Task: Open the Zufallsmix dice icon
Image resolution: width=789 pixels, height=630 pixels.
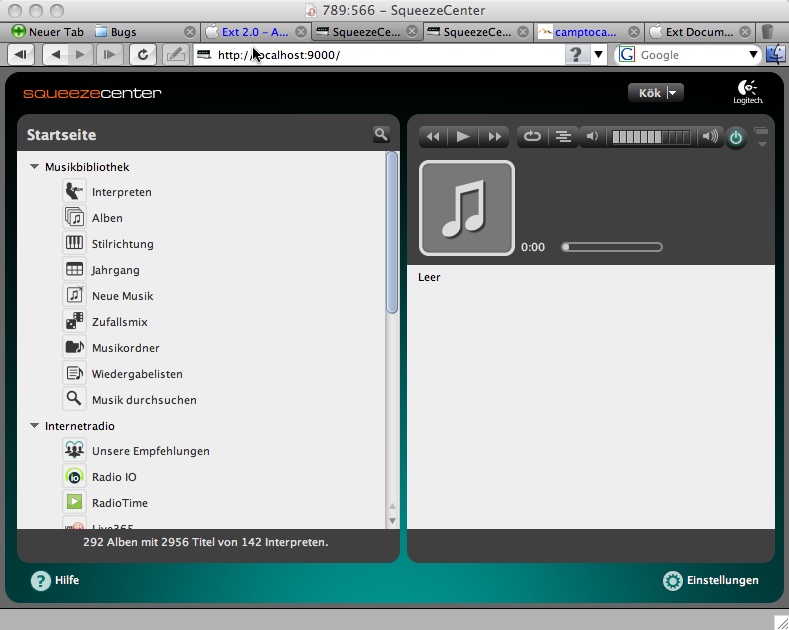Action: point(74,321)
